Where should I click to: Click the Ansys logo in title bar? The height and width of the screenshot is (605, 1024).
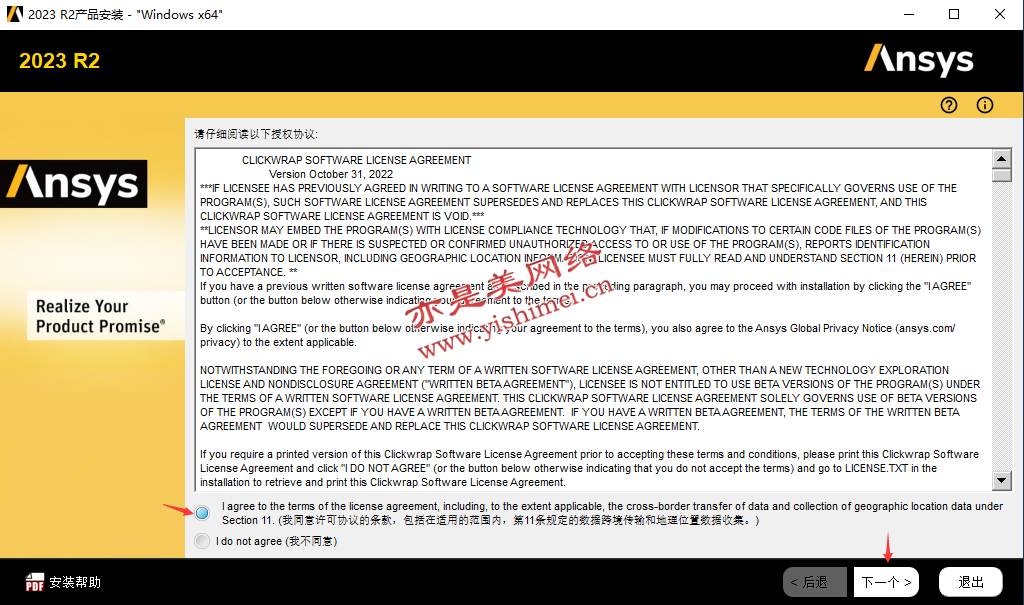[14, 14]
